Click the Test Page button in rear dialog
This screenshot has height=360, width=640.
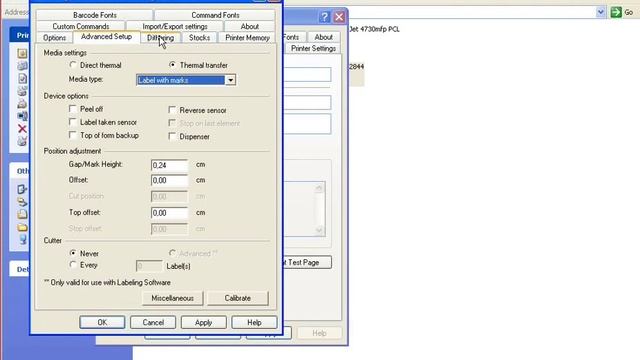pyautogui.click(x=307, y=262)
